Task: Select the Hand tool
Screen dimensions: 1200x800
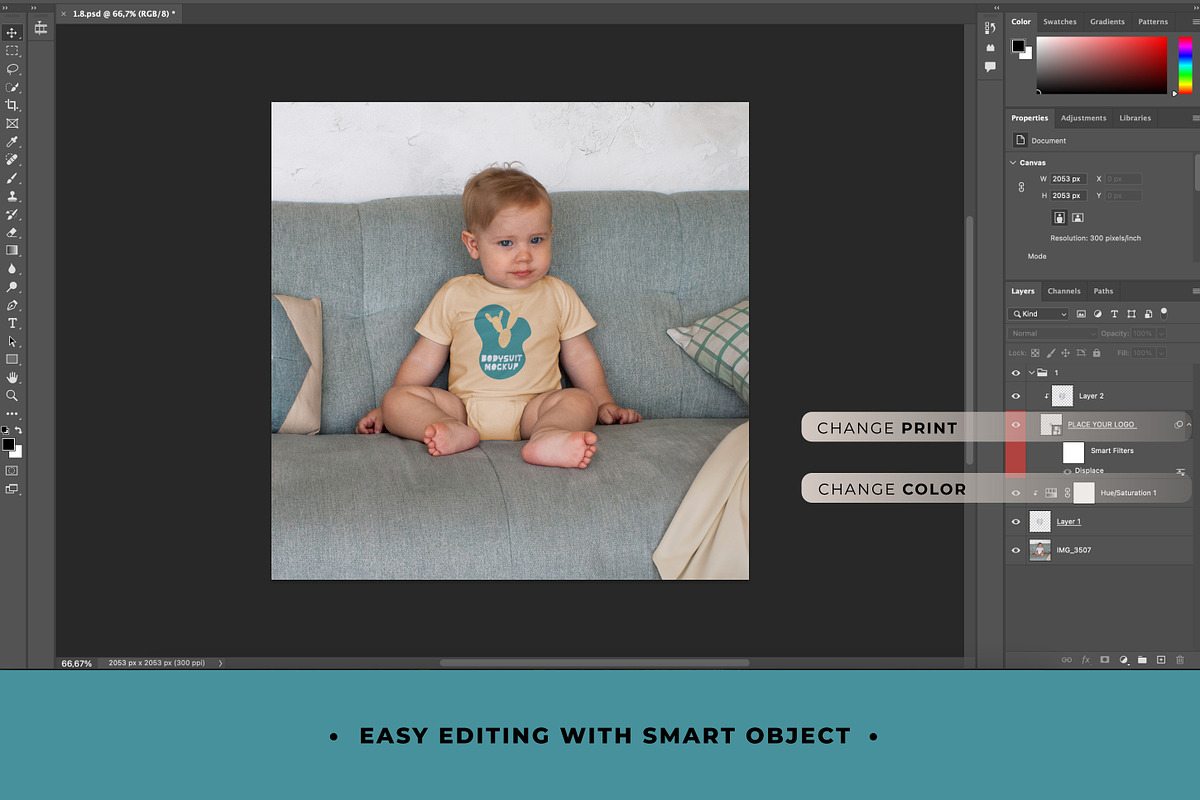Action: coord(13,377)
